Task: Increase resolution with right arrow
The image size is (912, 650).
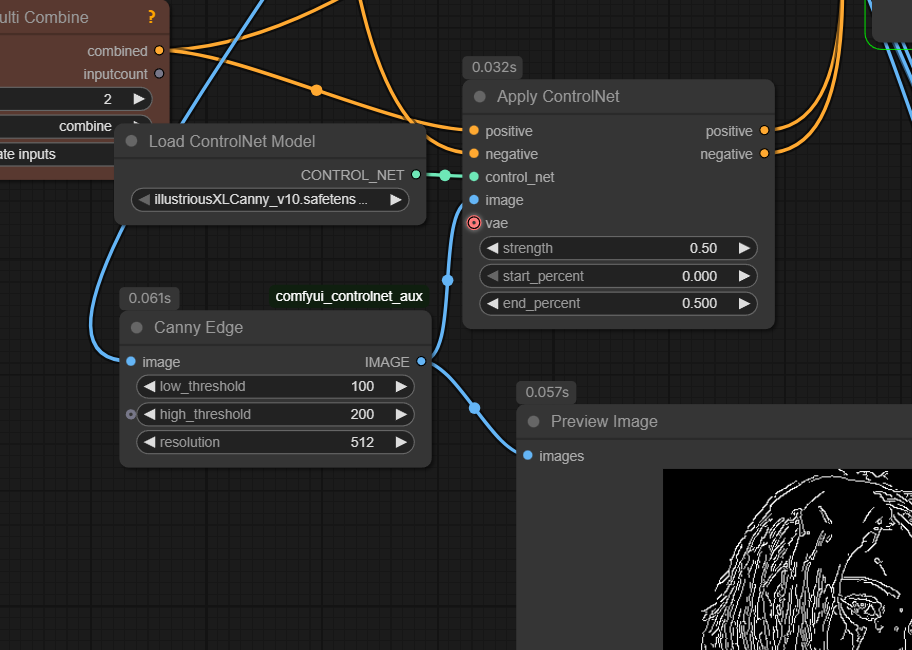Action: coord(401,442)
